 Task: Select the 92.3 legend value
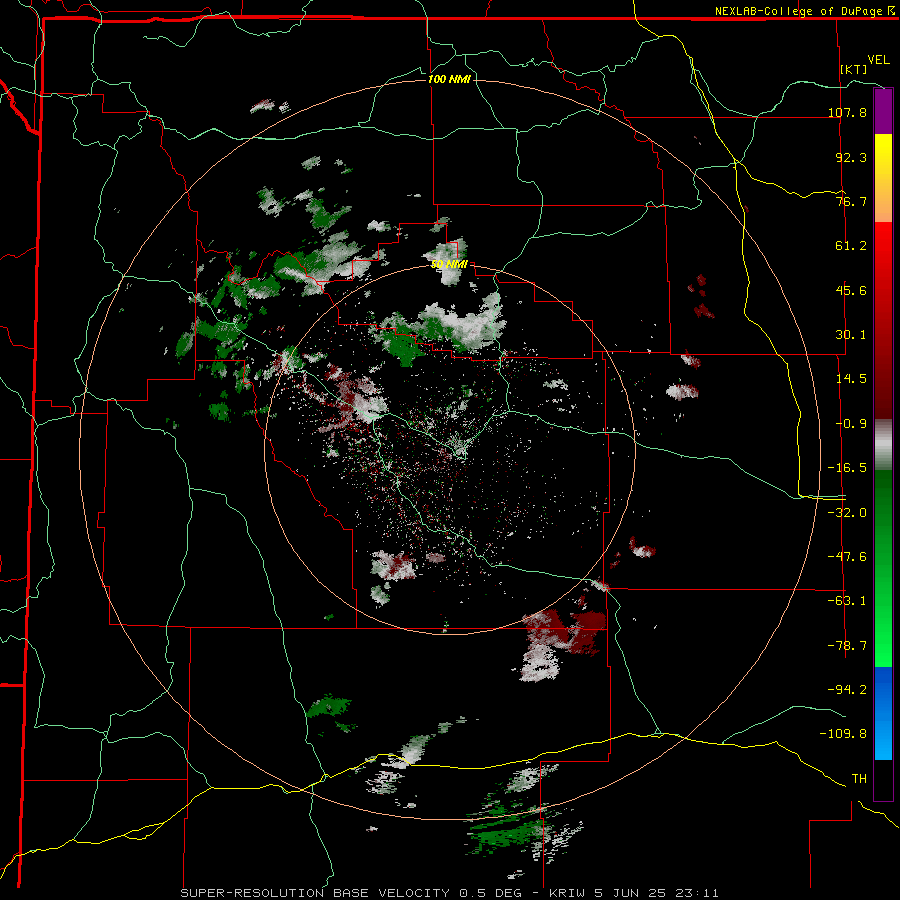(851, 157)
